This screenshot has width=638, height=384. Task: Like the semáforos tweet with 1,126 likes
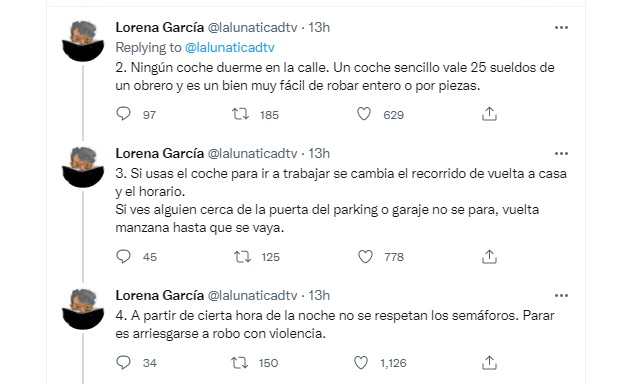[361, 362]
